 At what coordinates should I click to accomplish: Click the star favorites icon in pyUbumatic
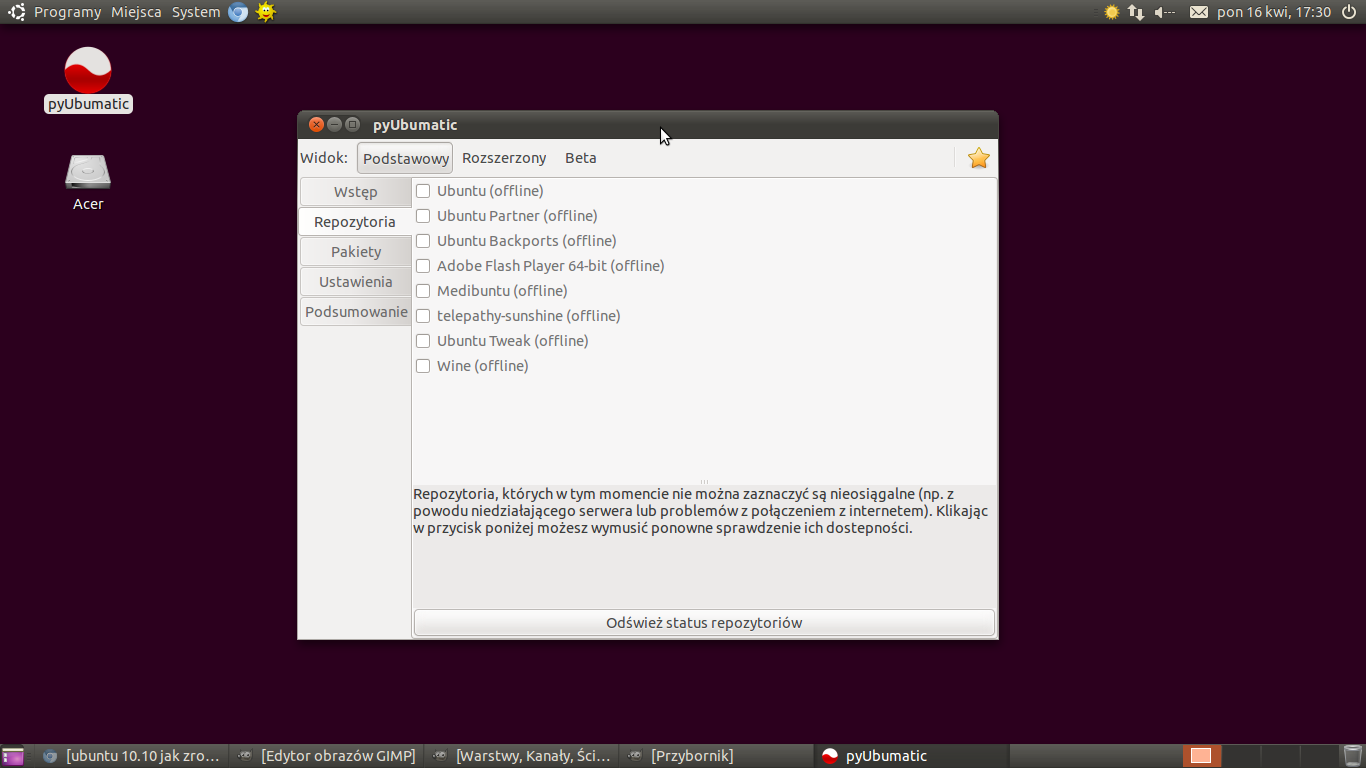(x=979, y=158)
